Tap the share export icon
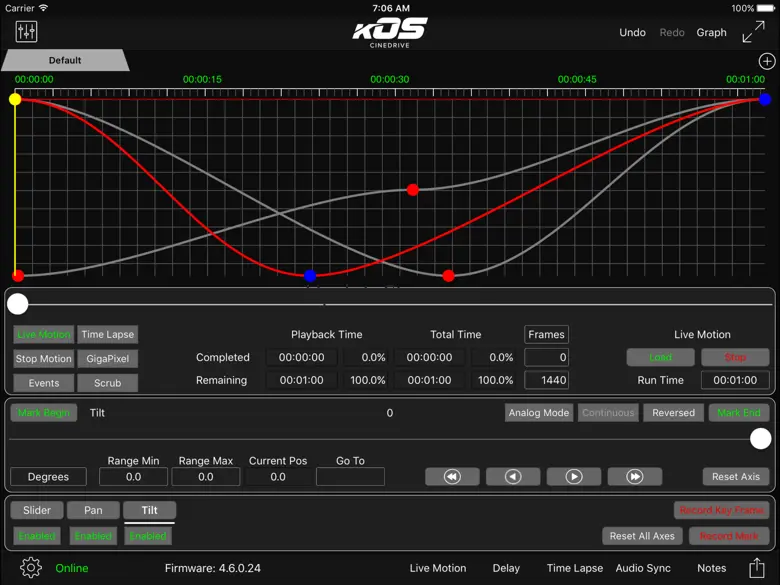 757,568
